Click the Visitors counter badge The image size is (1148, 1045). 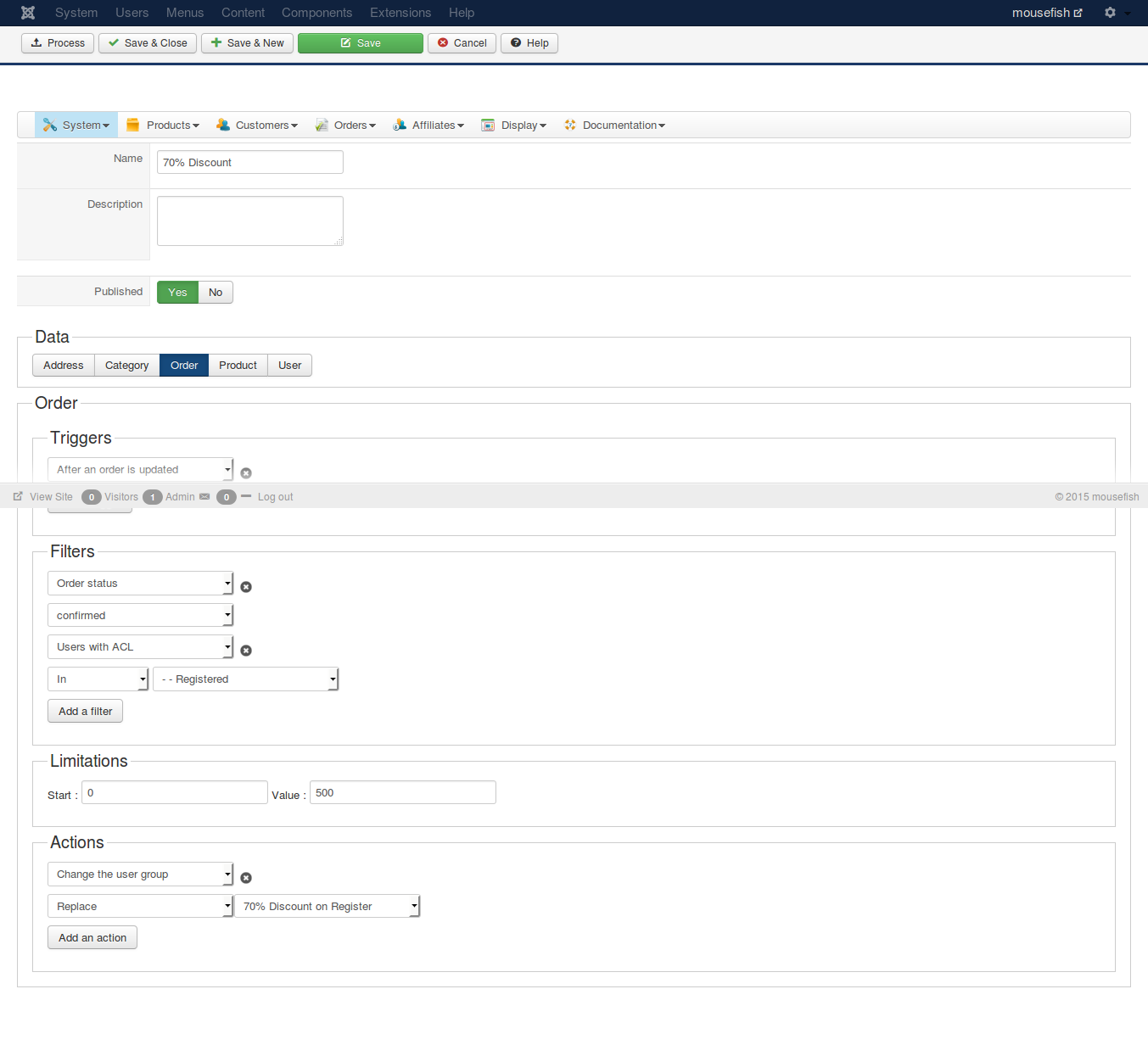pyautogui.click(x=92, y=497)
